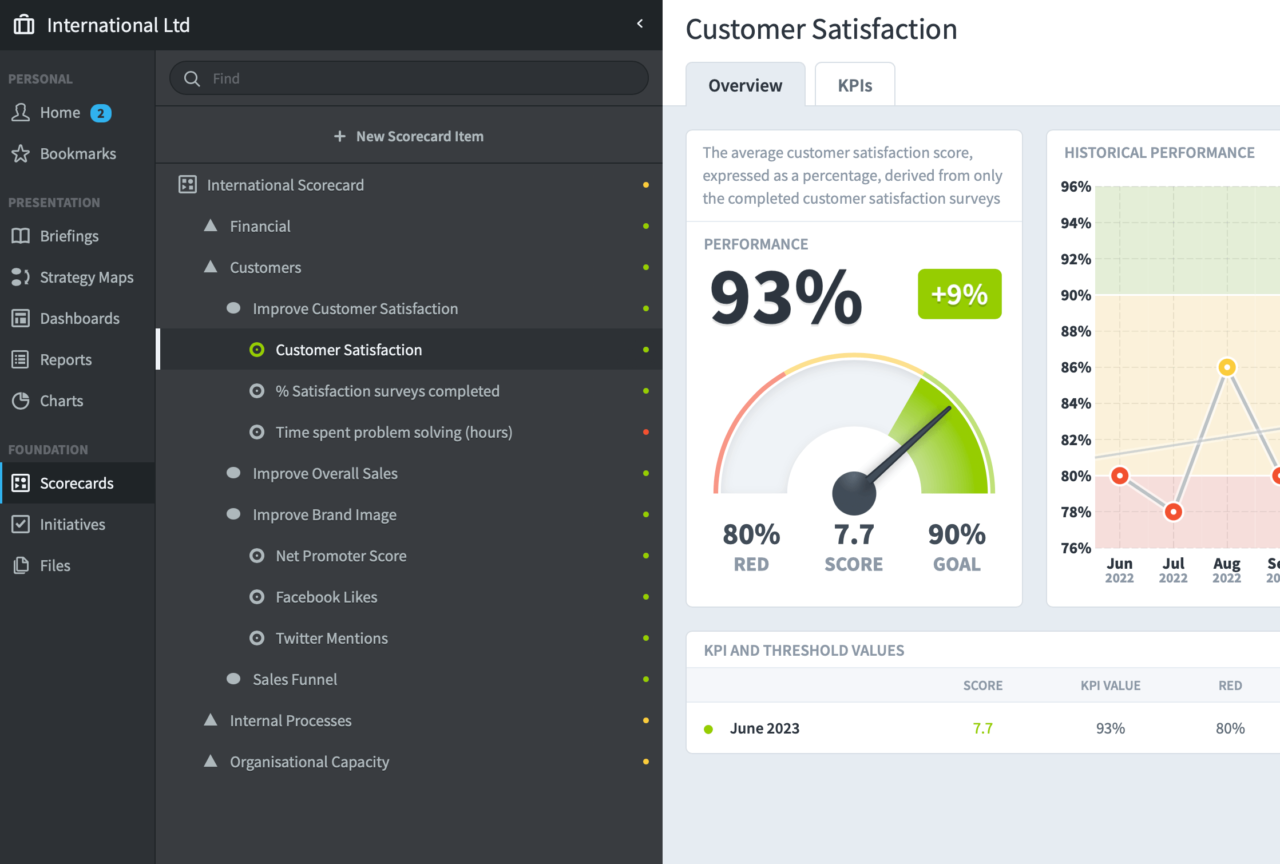The height and width of the screenshot is (864, 1280).
Task: Select the June 2023 threshold row
Action: 764,728
